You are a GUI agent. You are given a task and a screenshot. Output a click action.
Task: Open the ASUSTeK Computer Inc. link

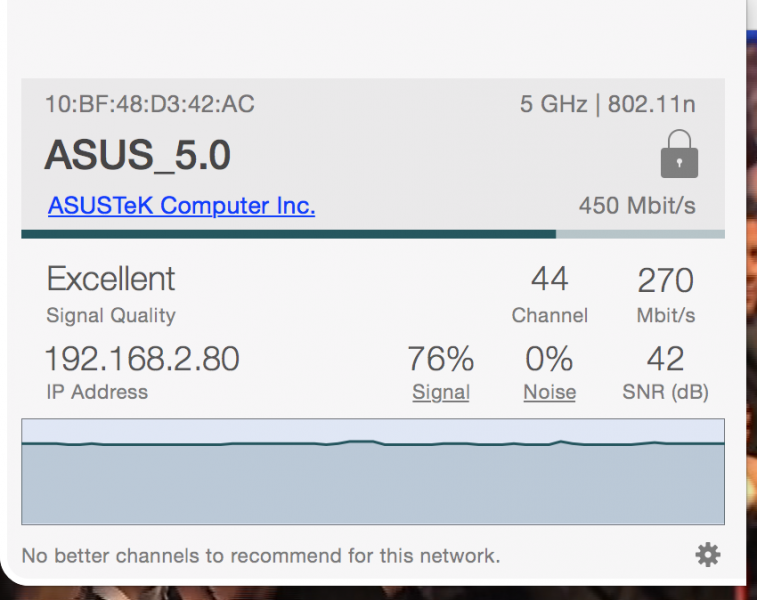click(x=181, y=206)
